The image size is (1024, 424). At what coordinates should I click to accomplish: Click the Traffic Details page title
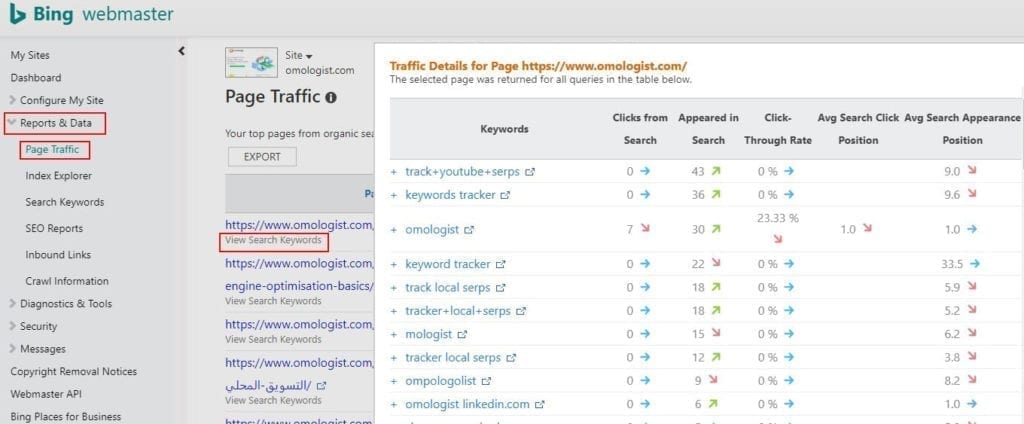click(538, 66)
